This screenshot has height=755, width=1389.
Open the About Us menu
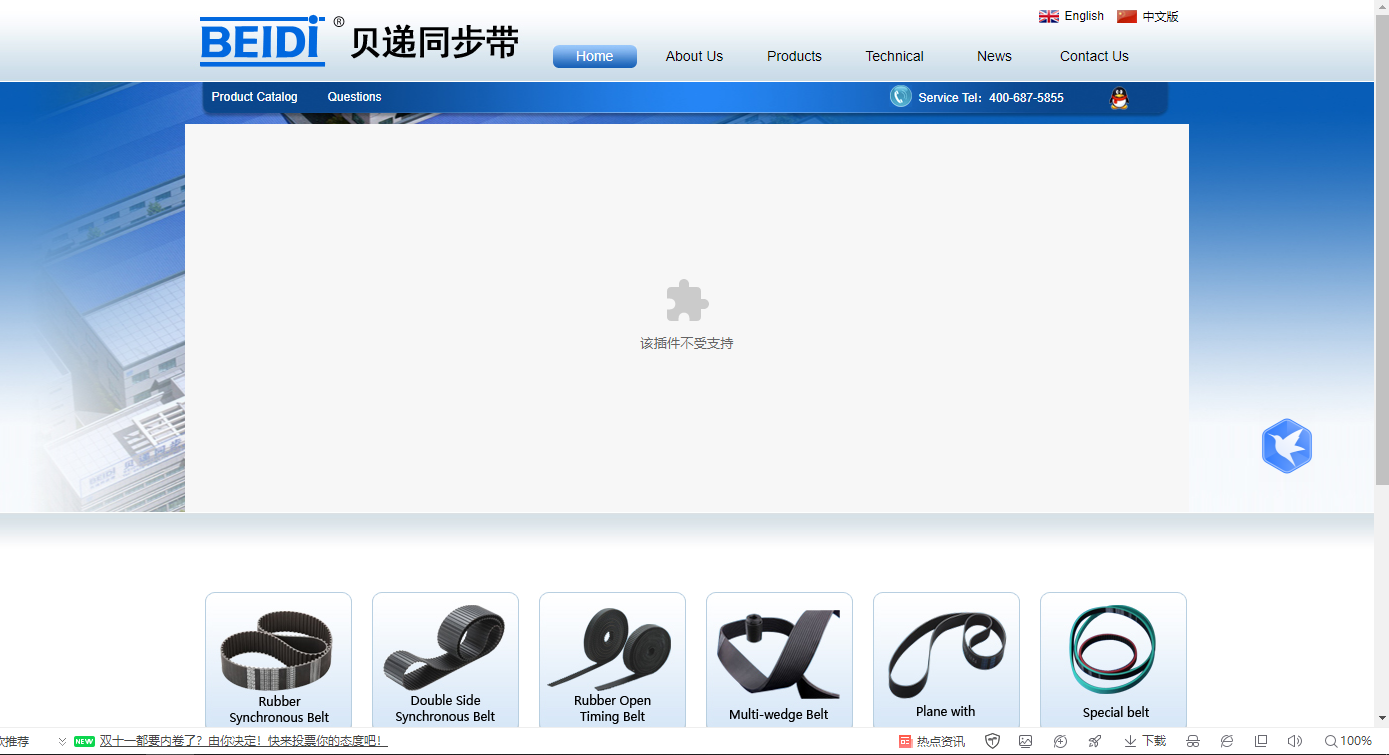[694, 56]
